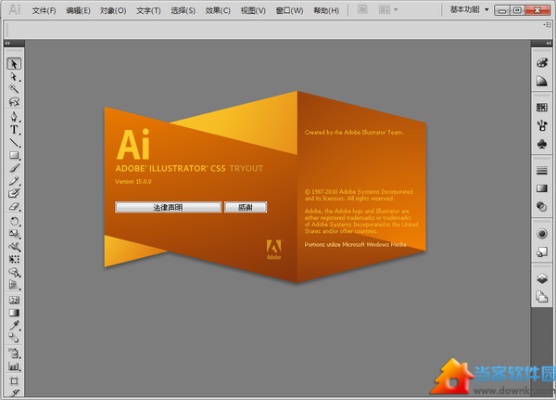Open the Arrange Documents dropdown

388,10
